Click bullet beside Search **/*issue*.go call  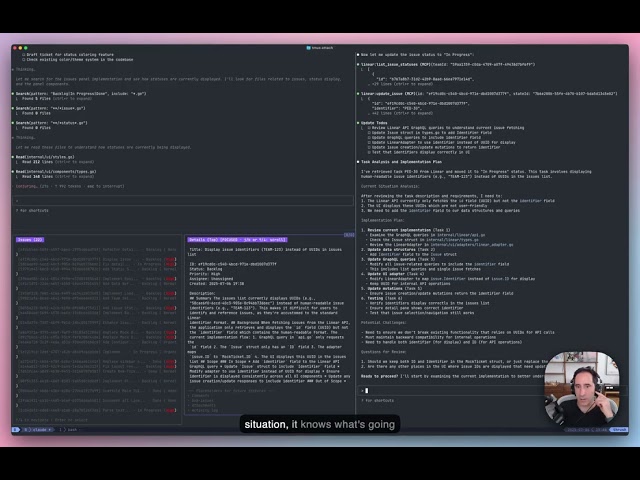pos(13,108)
